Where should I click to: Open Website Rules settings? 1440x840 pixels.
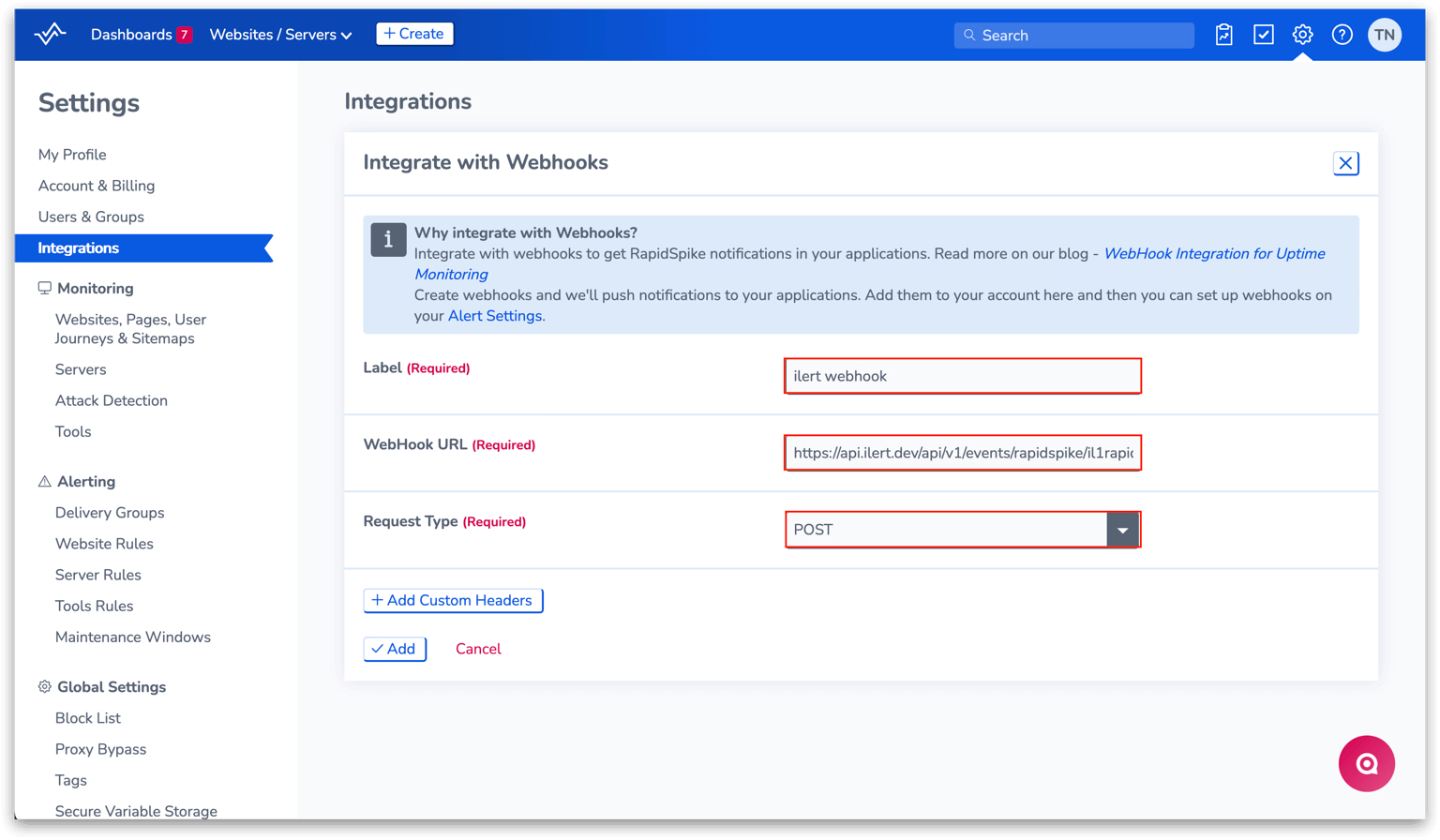coord(104,544)
